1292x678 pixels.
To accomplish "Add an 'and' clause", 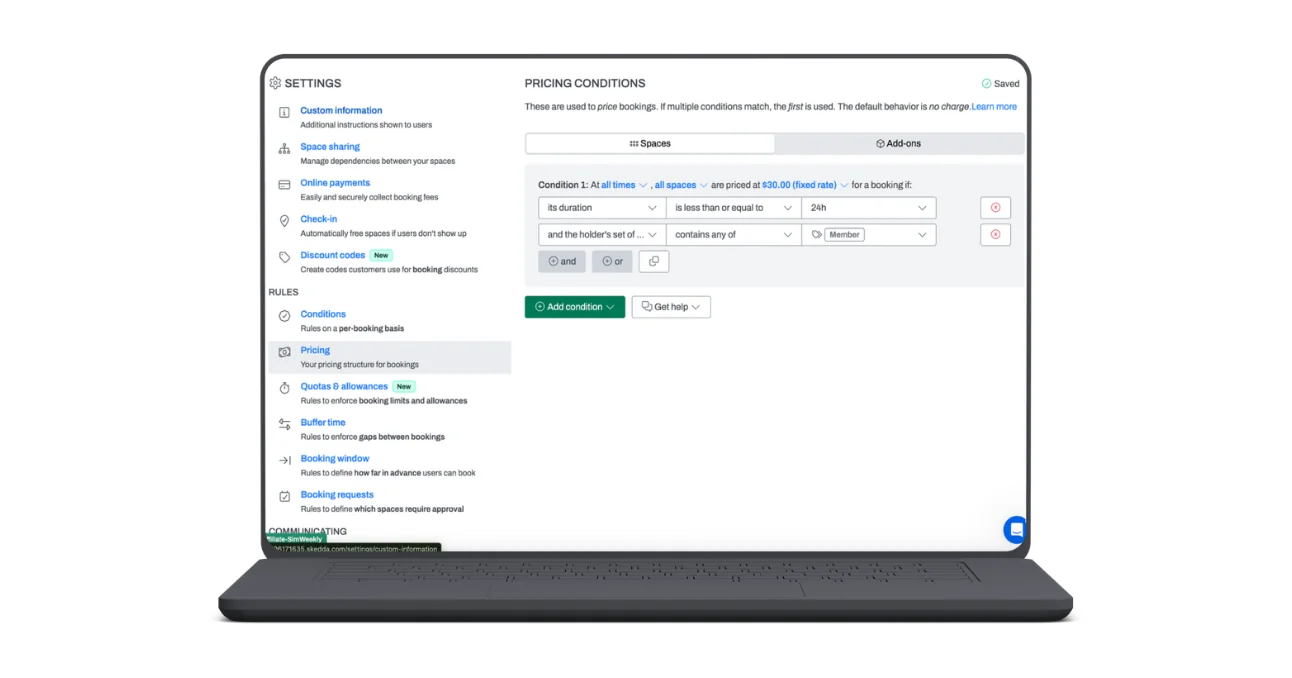I will click(x=562, y=261).
